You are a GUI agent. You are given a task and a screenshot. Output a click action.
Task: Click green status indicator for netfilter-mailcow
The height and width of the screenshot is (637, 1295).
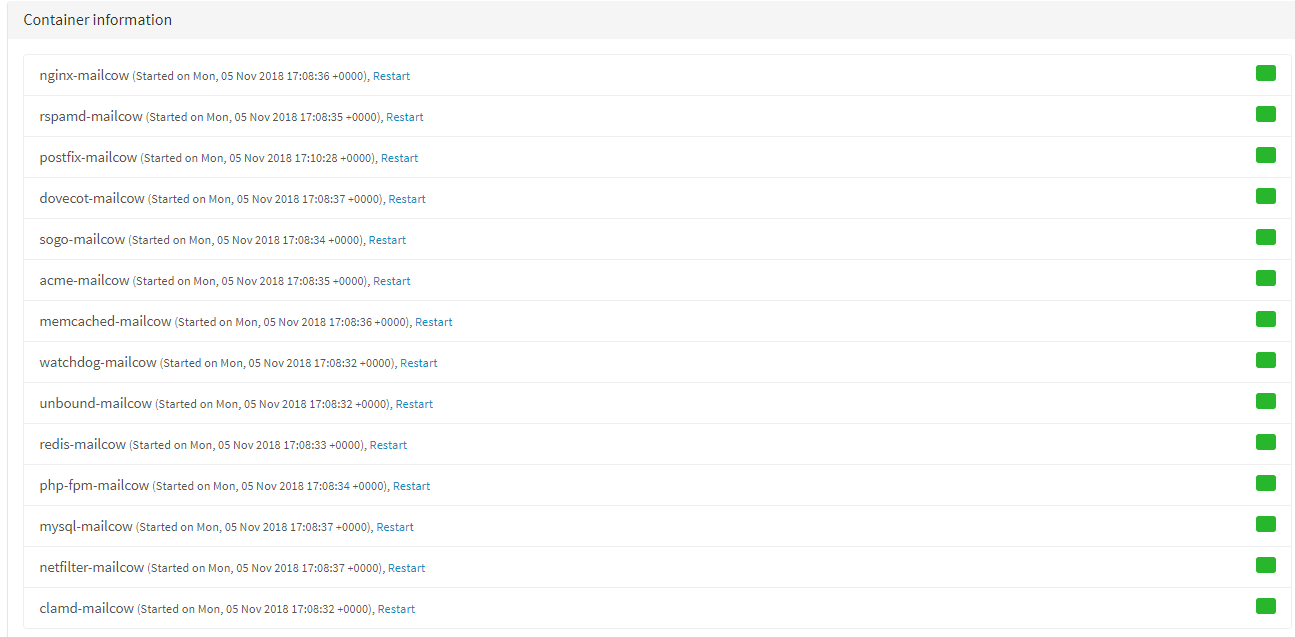click(1266, 565)
